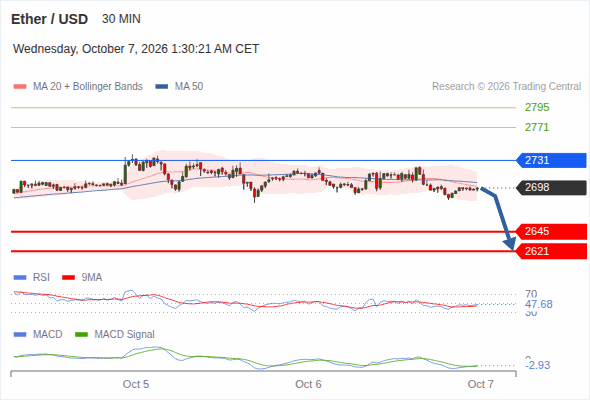Click the Research © 2026 Trading Central credit

(506, 87)
